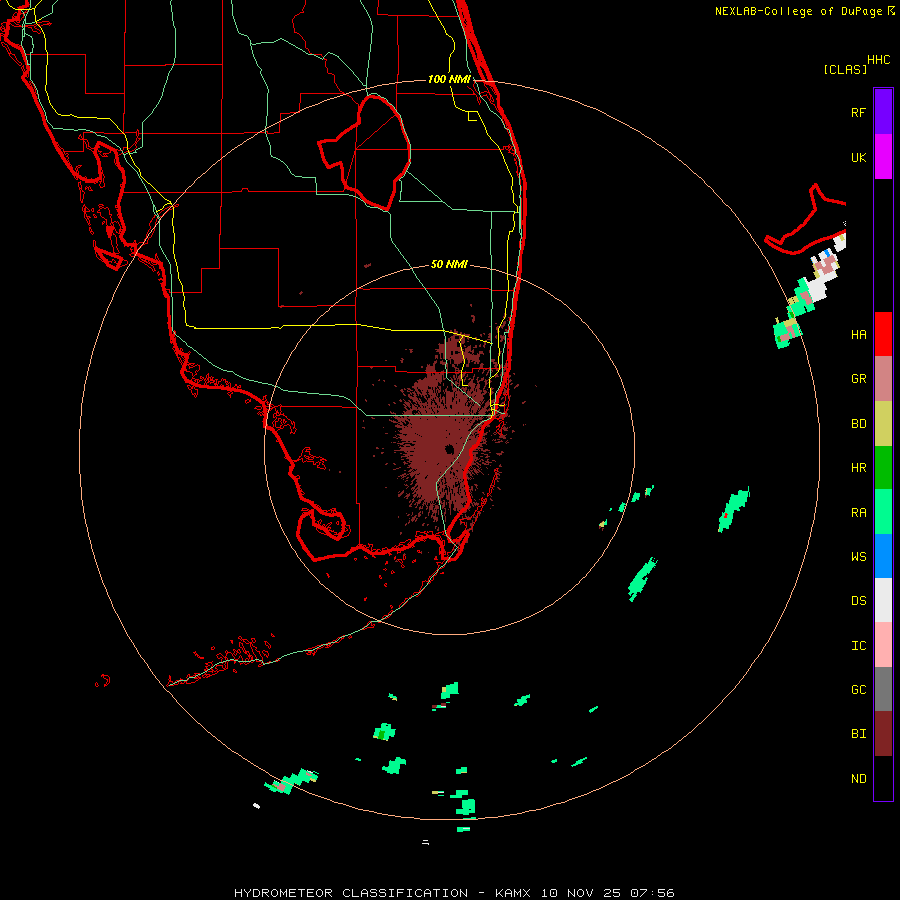Click the light pink IC legend swatch
This screenshot has height=900, width=900.
point(883,645)
